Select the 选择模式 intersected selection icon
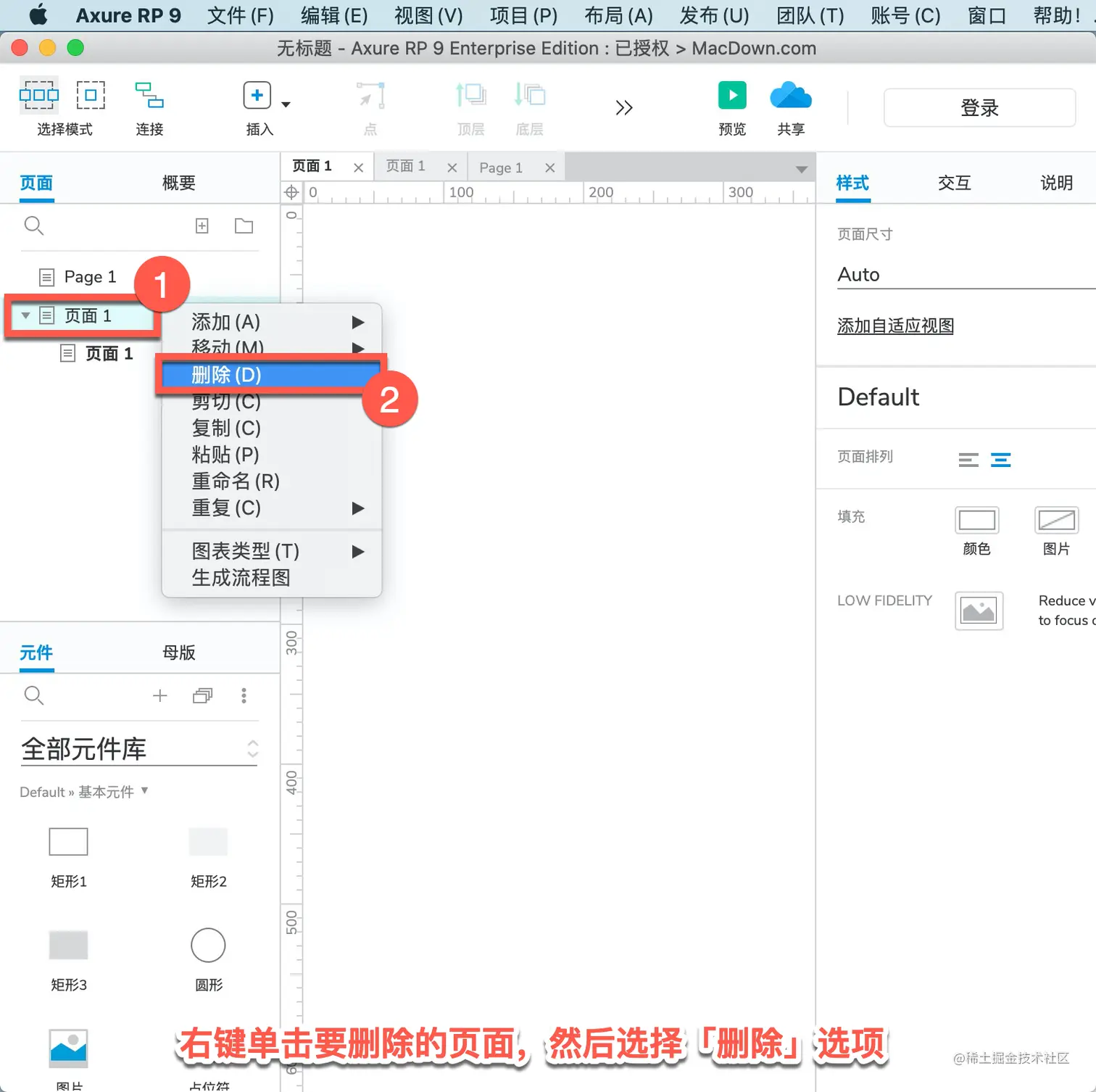The height and width of the screenshot is (1092, 1096). 39,95
